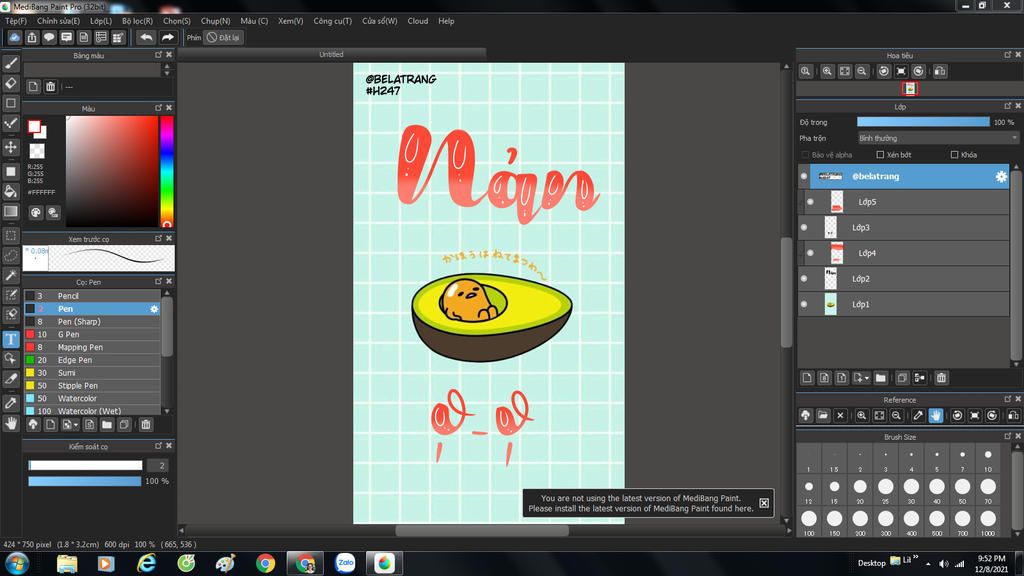Click the Undo arrow in toolbar

coord(146,37)
